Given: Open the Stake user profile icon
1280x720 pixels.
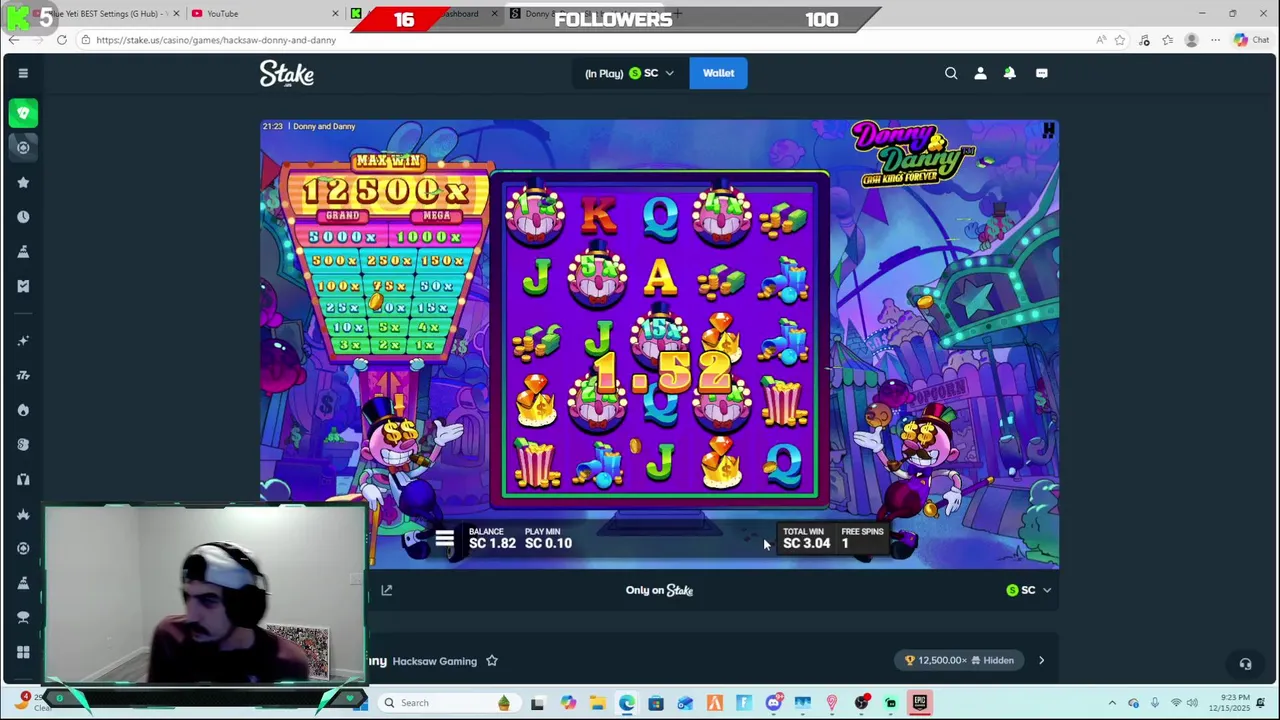Looking at the screenshot, I should (980, 73).
